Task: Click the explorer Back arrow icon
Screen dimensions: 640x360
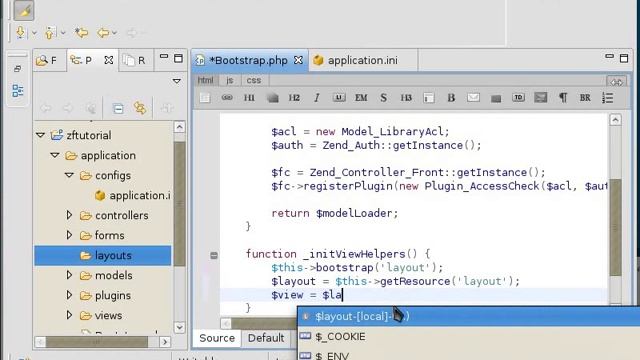Action: [46, 109]
